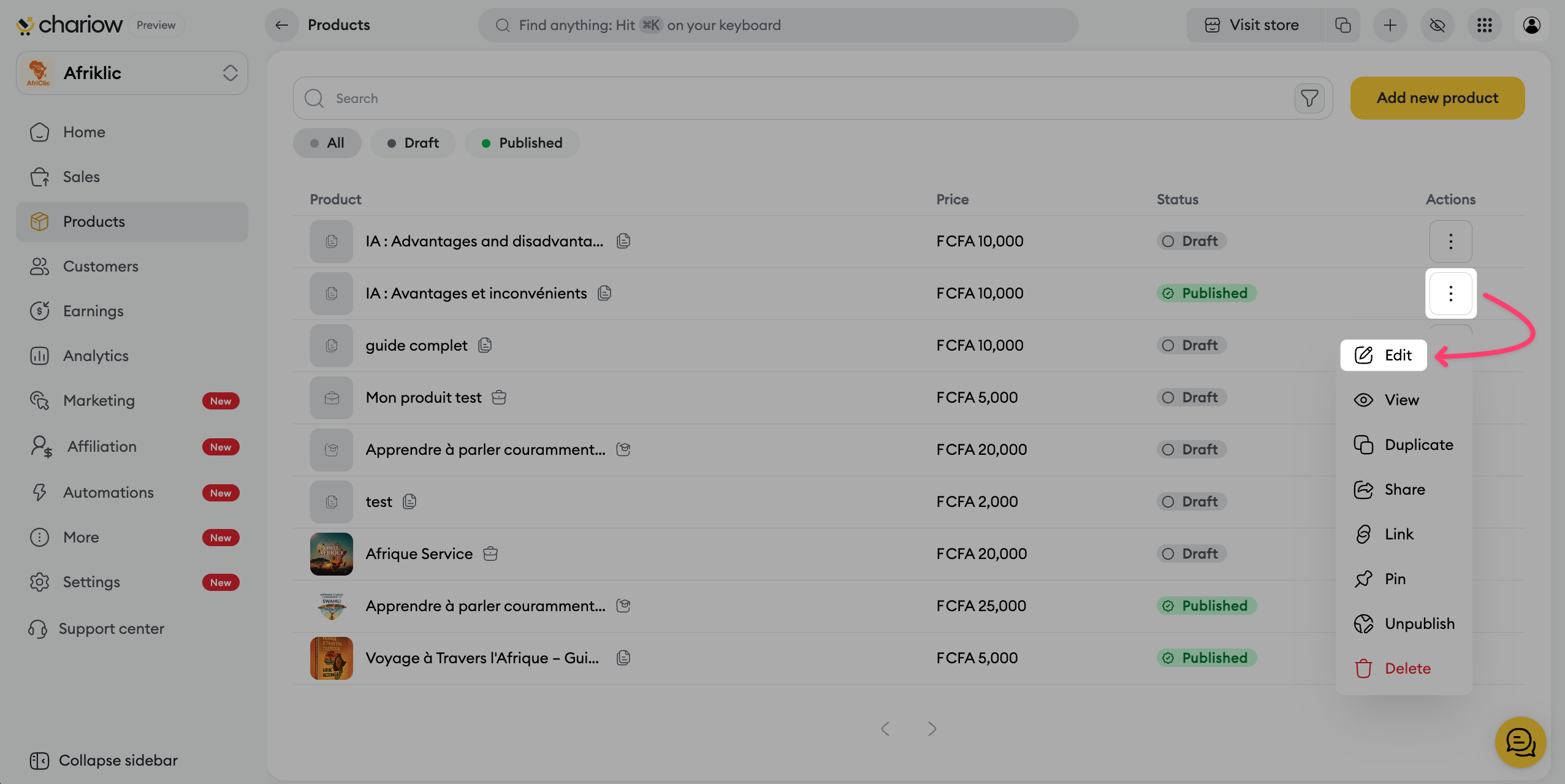Image resolution: width=1565 pixels, height=784 pixels.
Task: Go to next page with right chevron
Action: coord(932,729)
